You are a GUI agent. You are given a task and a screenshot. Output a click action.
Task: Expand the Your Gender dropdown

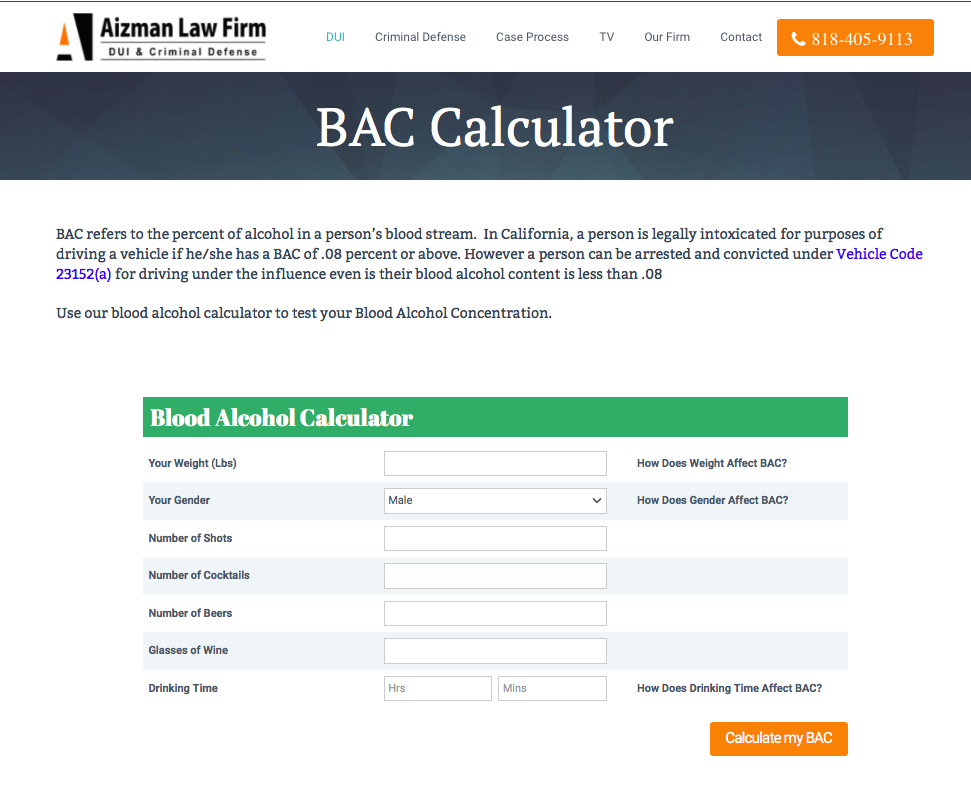tap(495, 500)
